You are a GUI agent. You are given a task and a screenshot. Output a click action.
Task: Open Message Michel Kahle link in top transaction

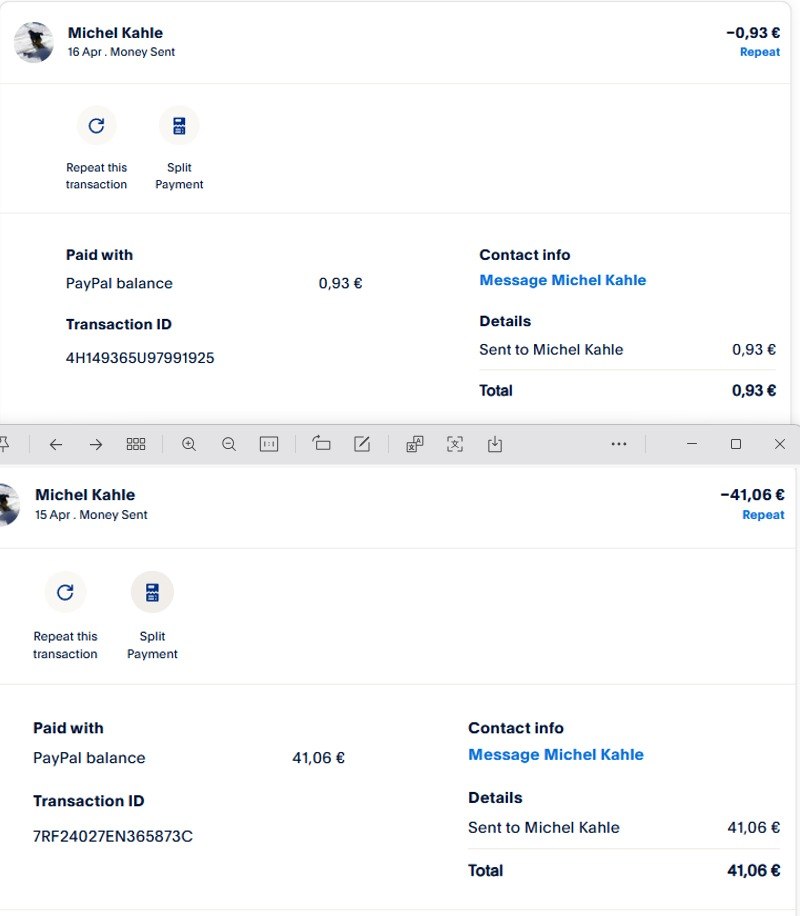click(562, 280)
